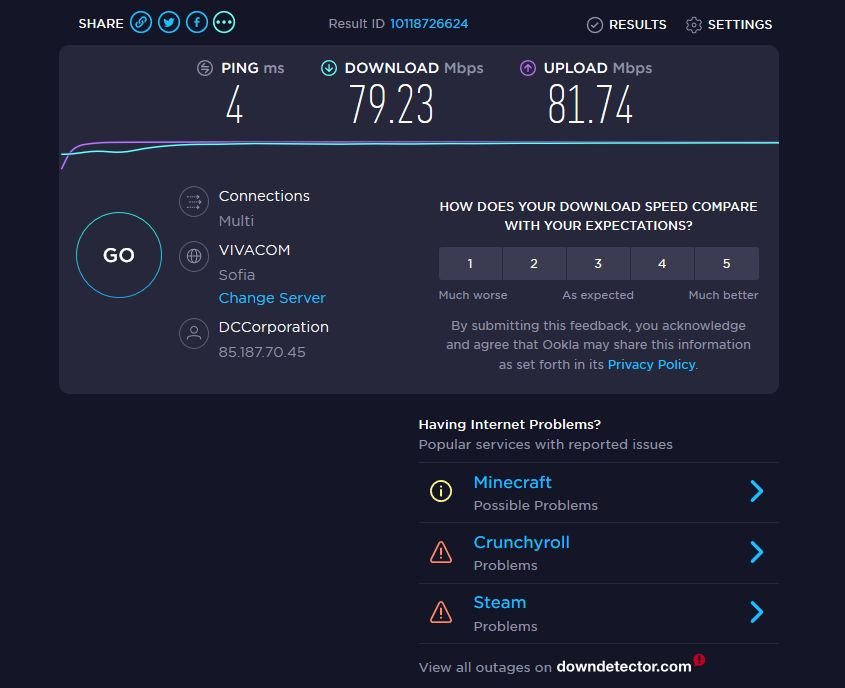Image resolution: width=845 pixels, height=688 pixels.
Task: Click Possible Problems status under Minecraft
Action: (536, 505)
